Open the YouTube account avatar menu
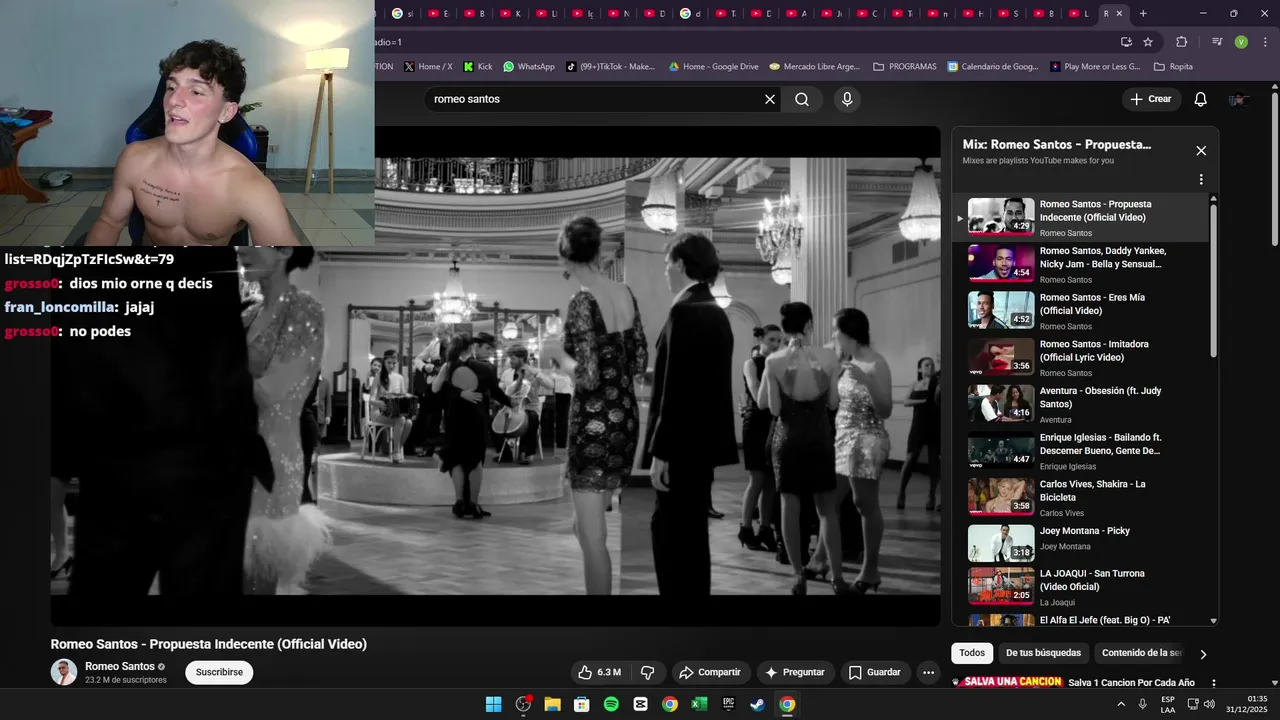This screenshot has height=720, width=1280. pos(1238,99)
